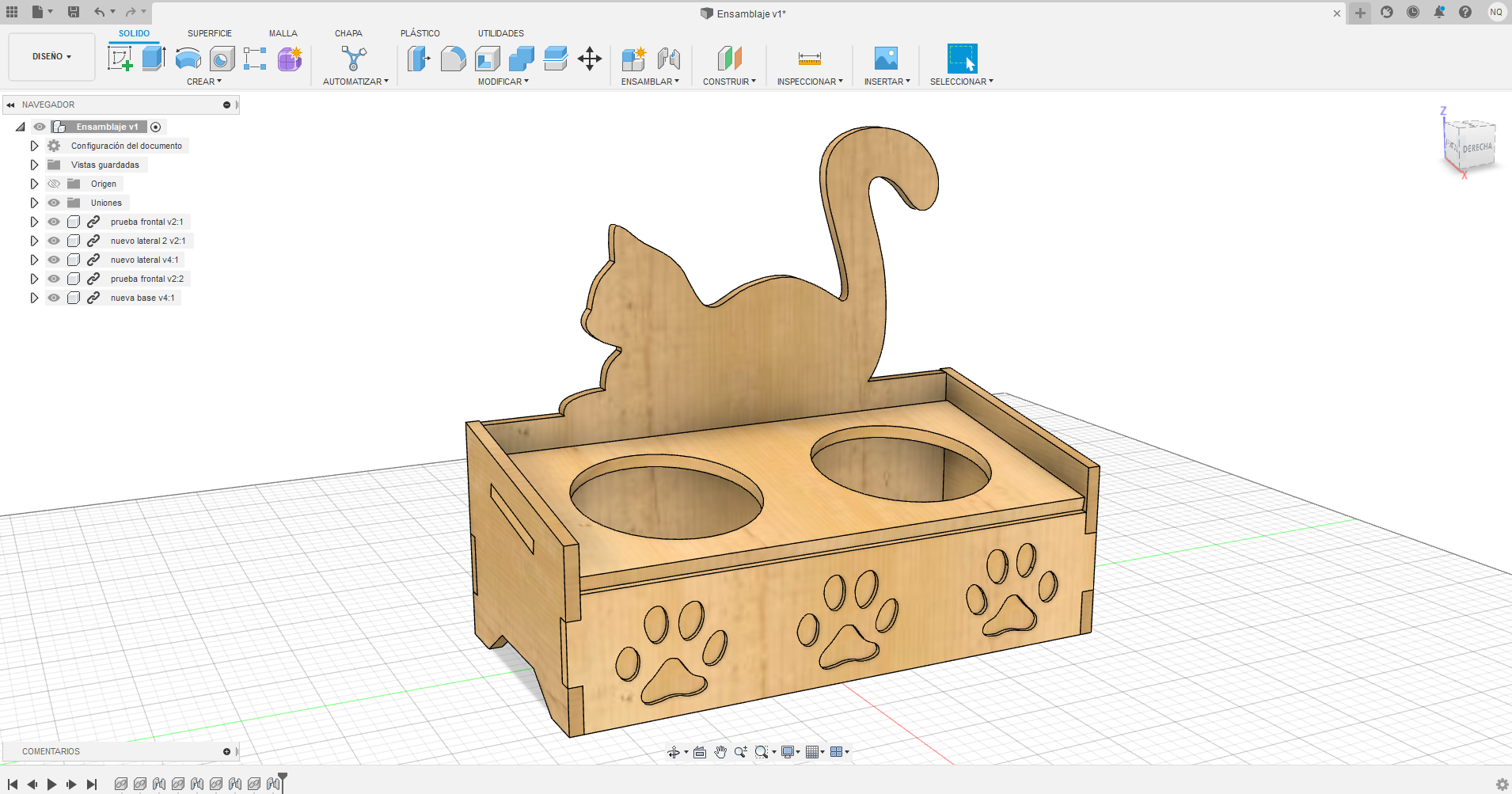
Task: Open the MODIFICAR dropdown menu
Action: coord(503,82)
